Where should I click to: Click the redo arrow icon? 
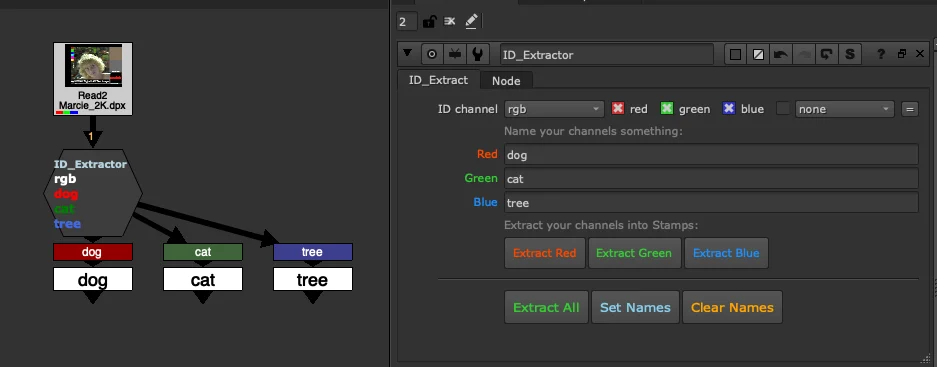point(804,54)
